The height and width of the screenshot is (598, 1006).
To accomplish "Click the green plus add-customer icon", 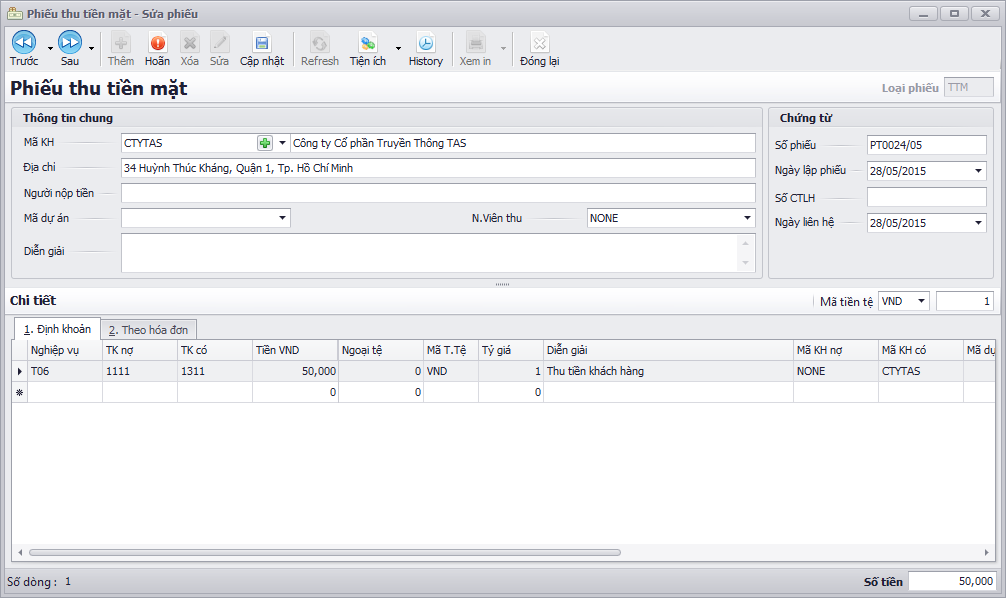I will tap(265, 143).
